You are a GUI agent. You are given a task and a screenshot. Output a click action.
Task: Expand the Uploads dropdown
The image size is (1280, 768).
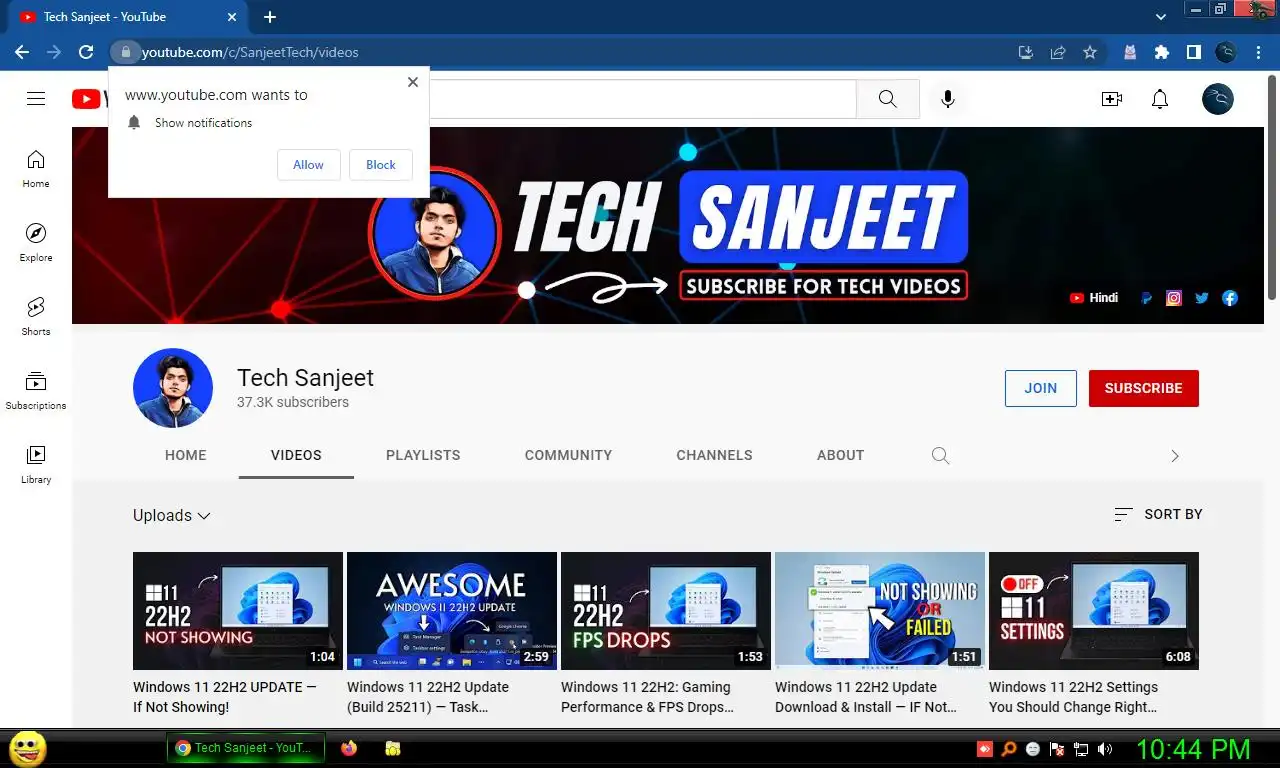coord(172,515)
